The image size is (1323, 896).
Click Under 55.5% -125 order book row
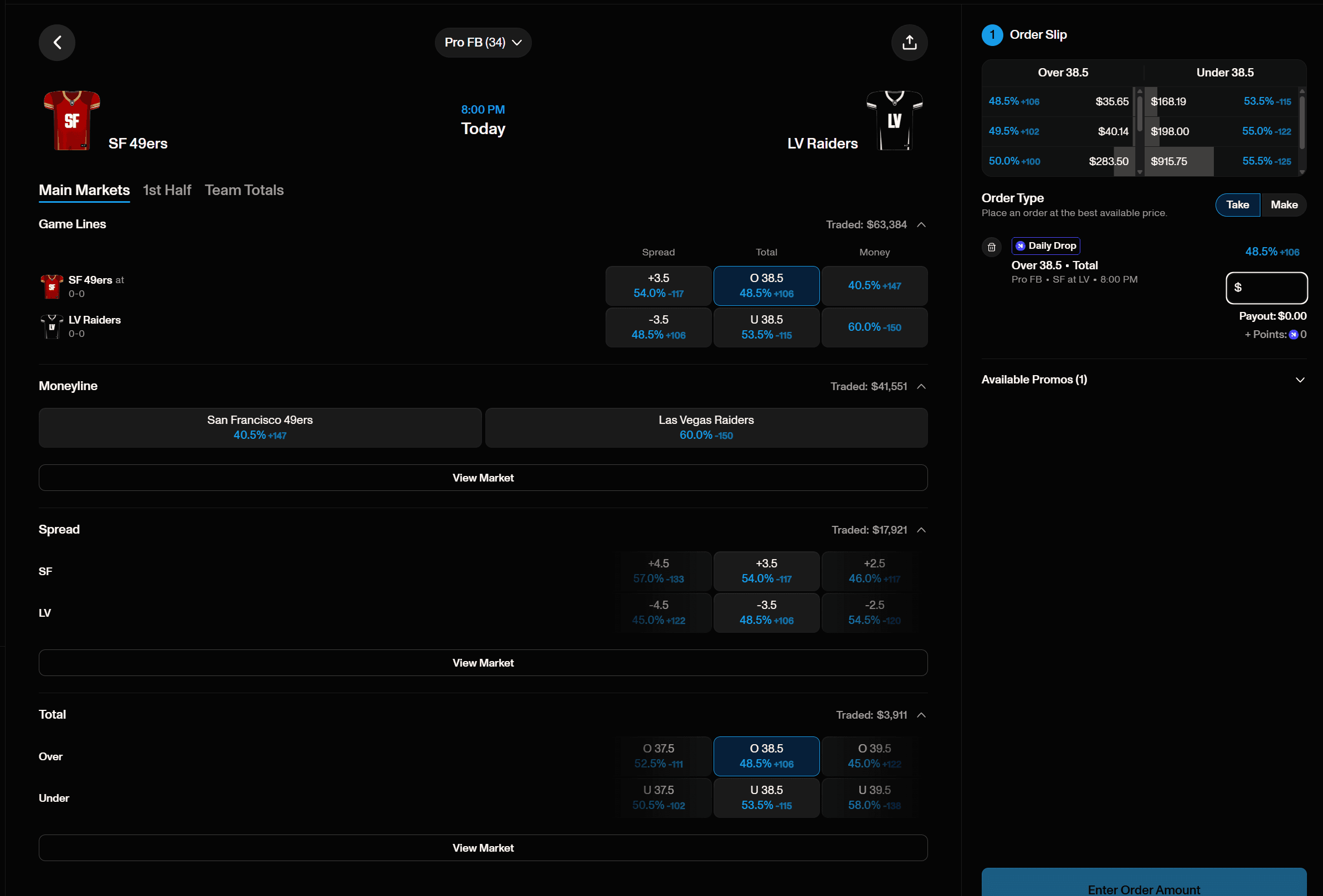[1221, 161]
